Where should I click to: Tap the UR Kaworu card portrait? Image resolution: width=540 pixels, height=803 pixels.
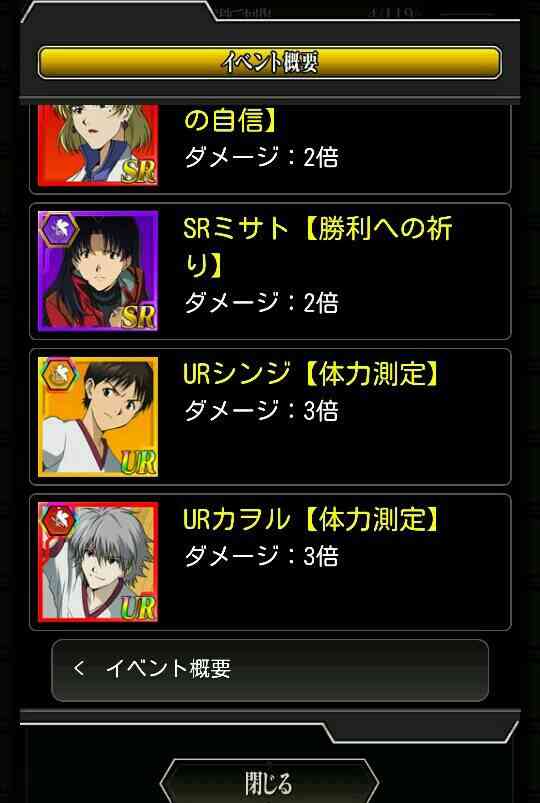(98, 562)
